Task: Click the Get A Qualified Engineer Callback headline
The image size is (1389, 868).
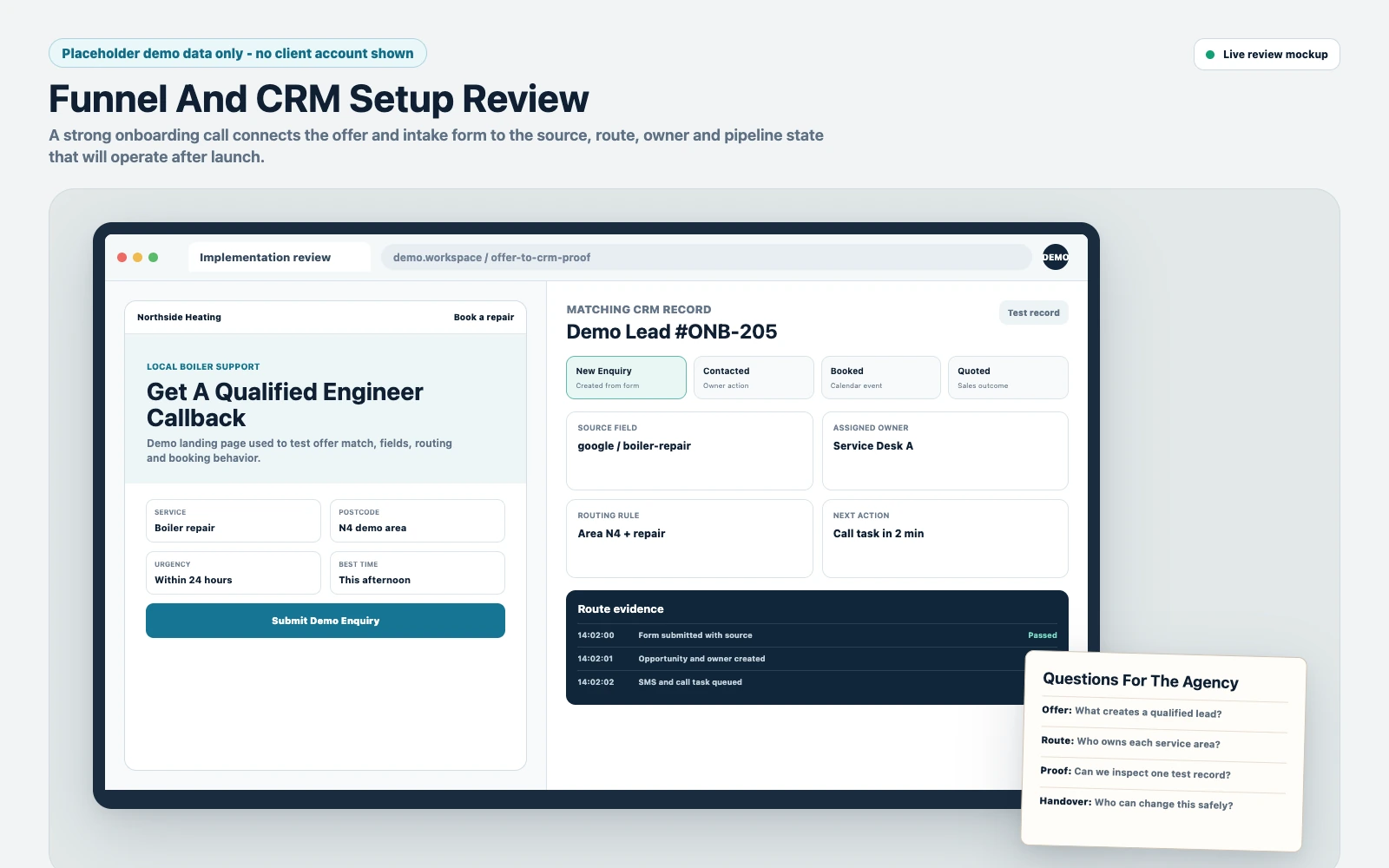Action: tap(285, 404)
